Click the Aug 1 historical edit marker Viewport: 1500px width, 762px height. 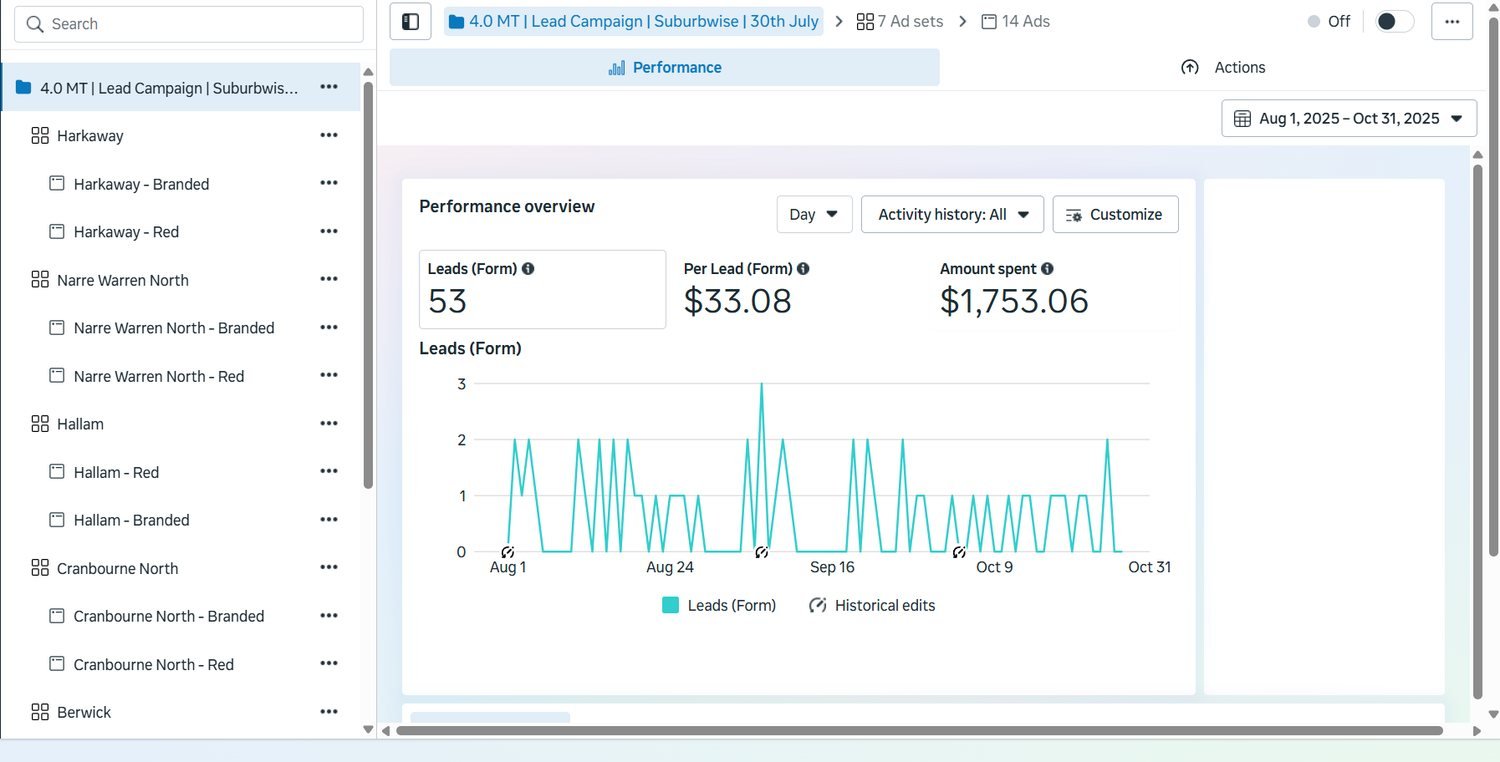pyautogui.click(x=508, y=552)
